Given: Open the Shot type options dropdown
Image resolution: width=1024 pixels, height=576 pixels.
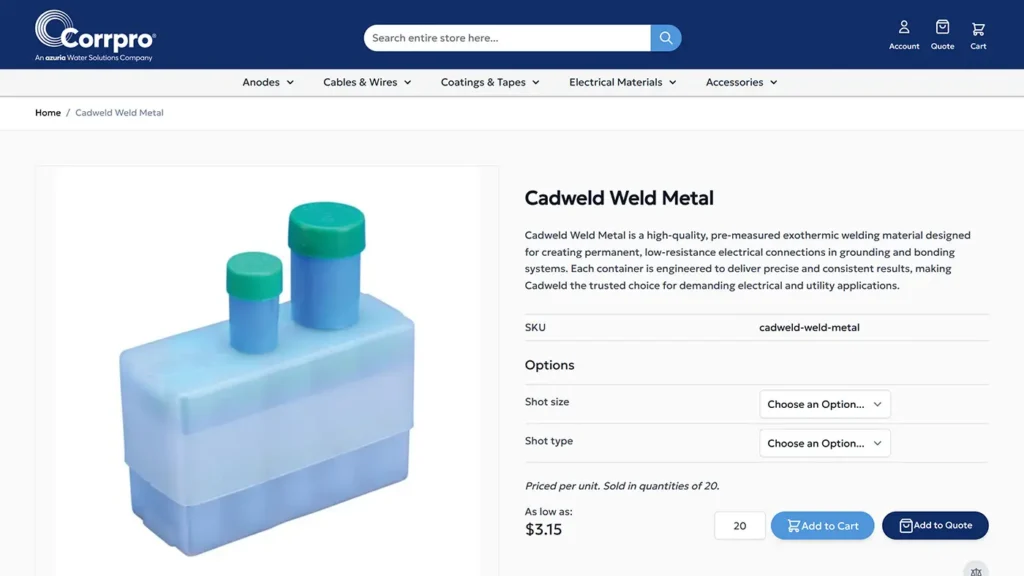Looking at the screenshot, I should [825, 443].
